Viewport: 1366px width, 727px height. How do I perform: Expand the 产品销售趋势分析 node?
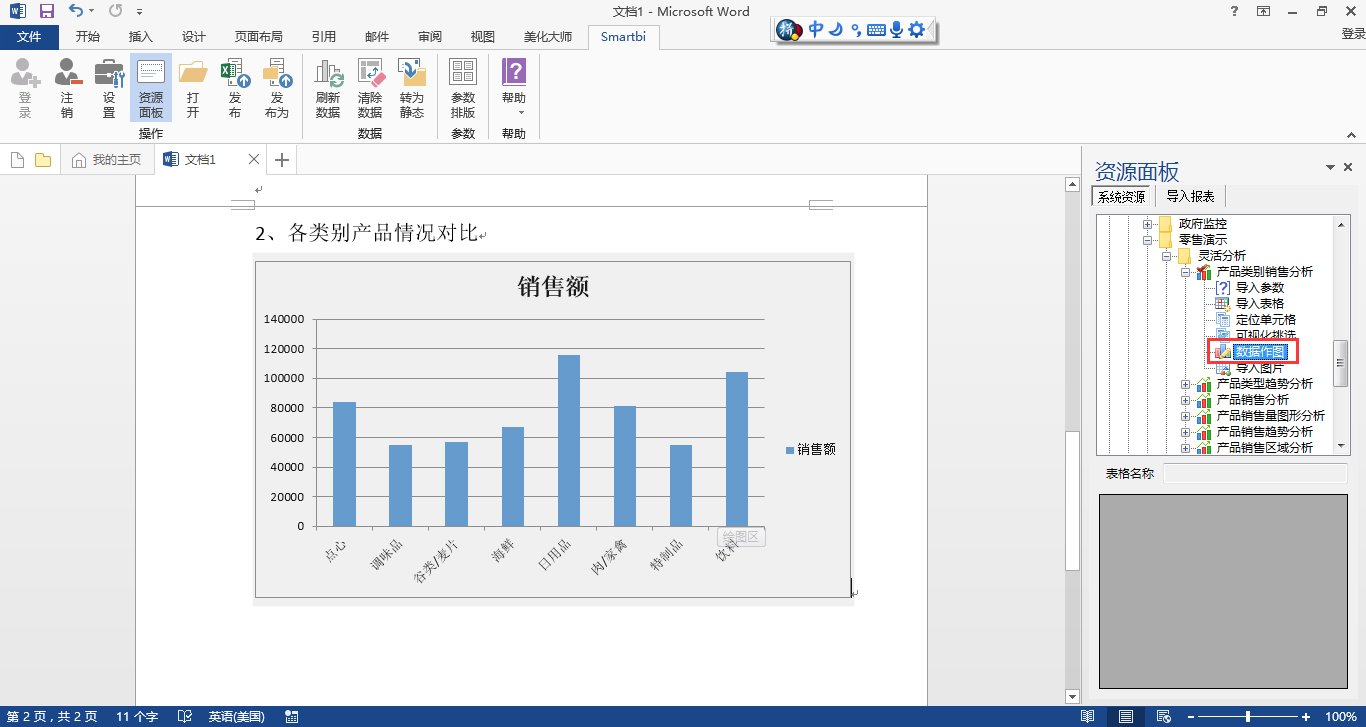[1186, 432]
